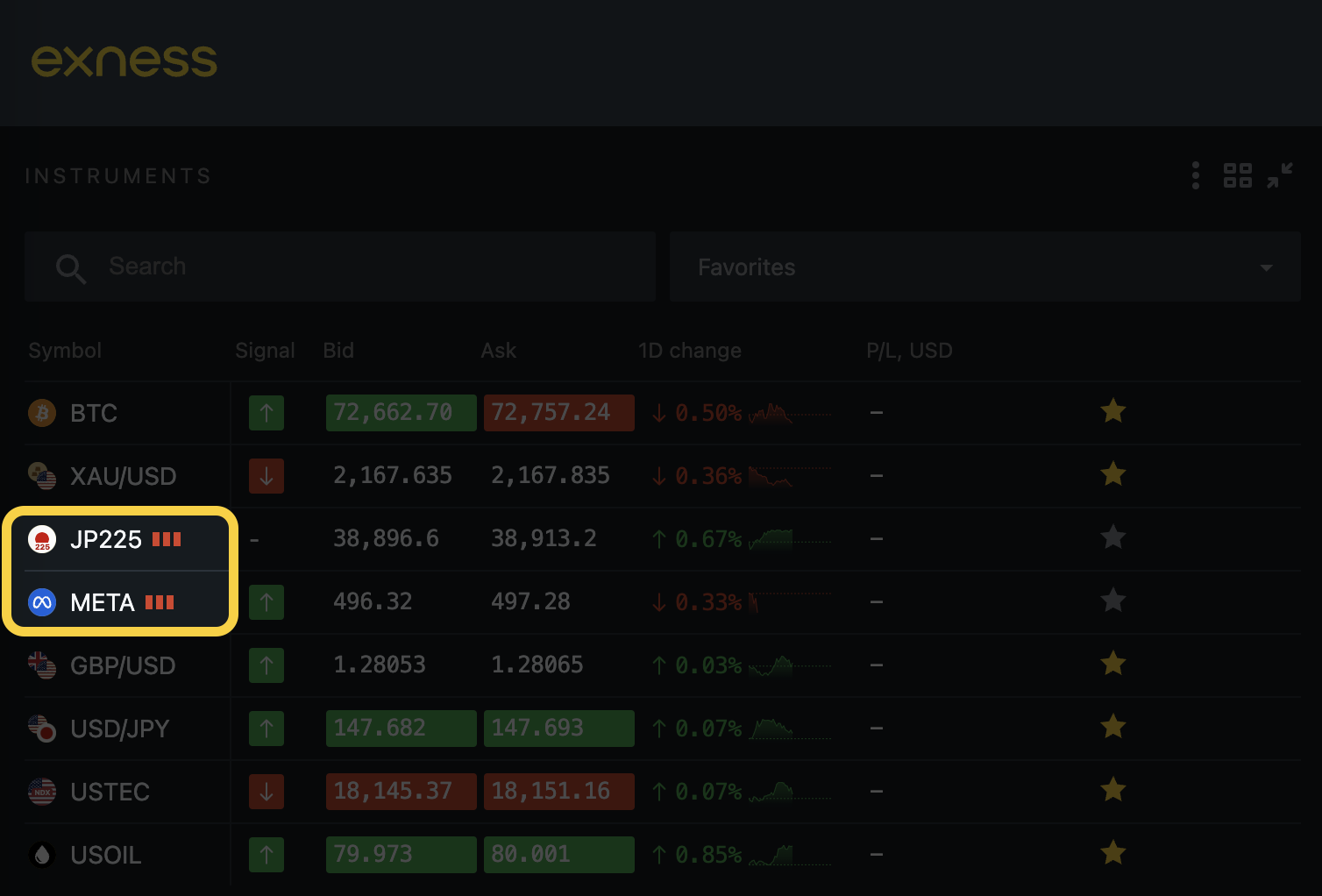The image size is (1322, 896).
Task: Click XAU/USD ask 2,167.835
Action: coord(551,475)
